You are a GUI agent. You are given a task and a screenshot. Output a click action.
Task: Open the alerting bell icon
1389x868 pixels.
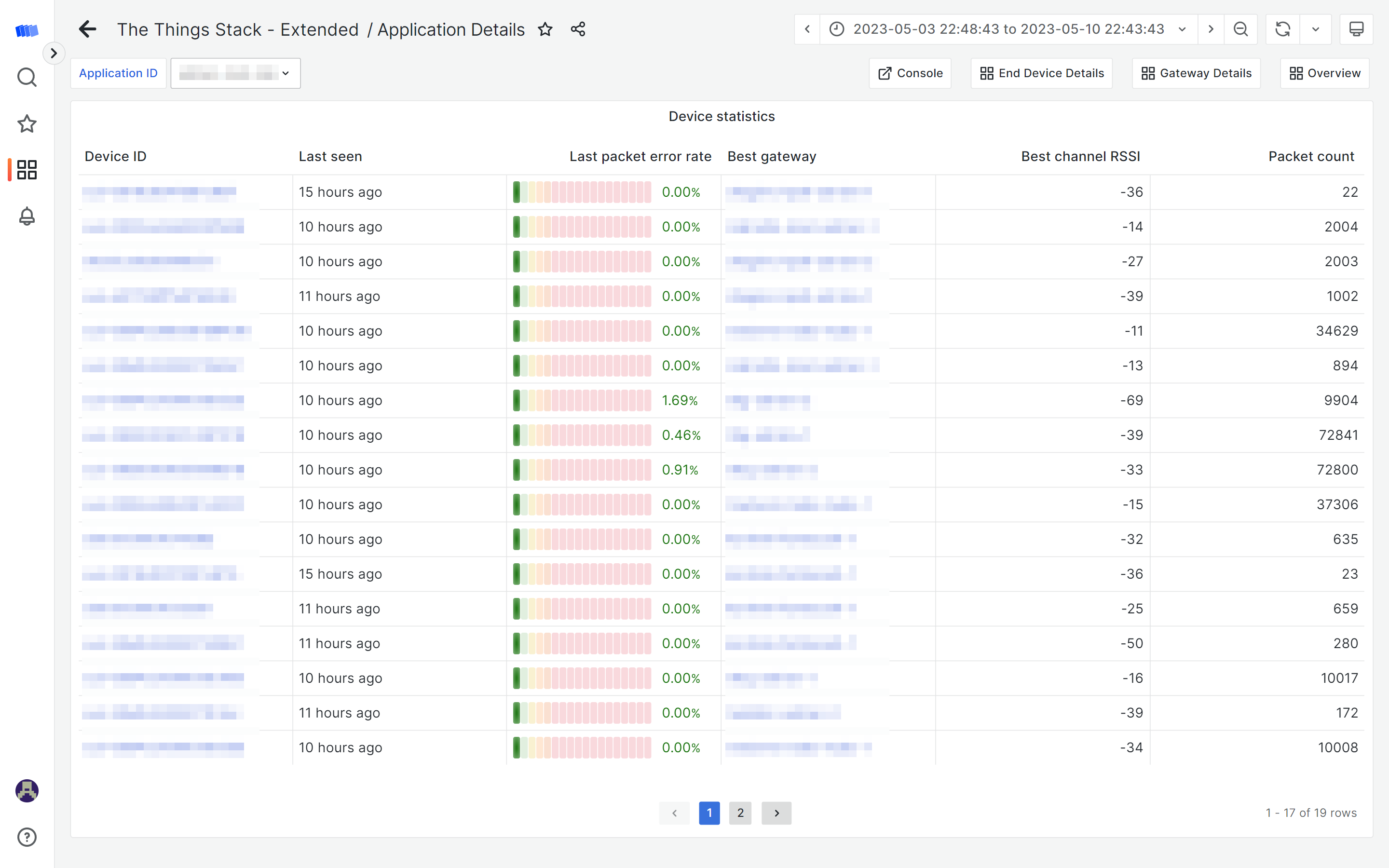(x=27, y=217)
